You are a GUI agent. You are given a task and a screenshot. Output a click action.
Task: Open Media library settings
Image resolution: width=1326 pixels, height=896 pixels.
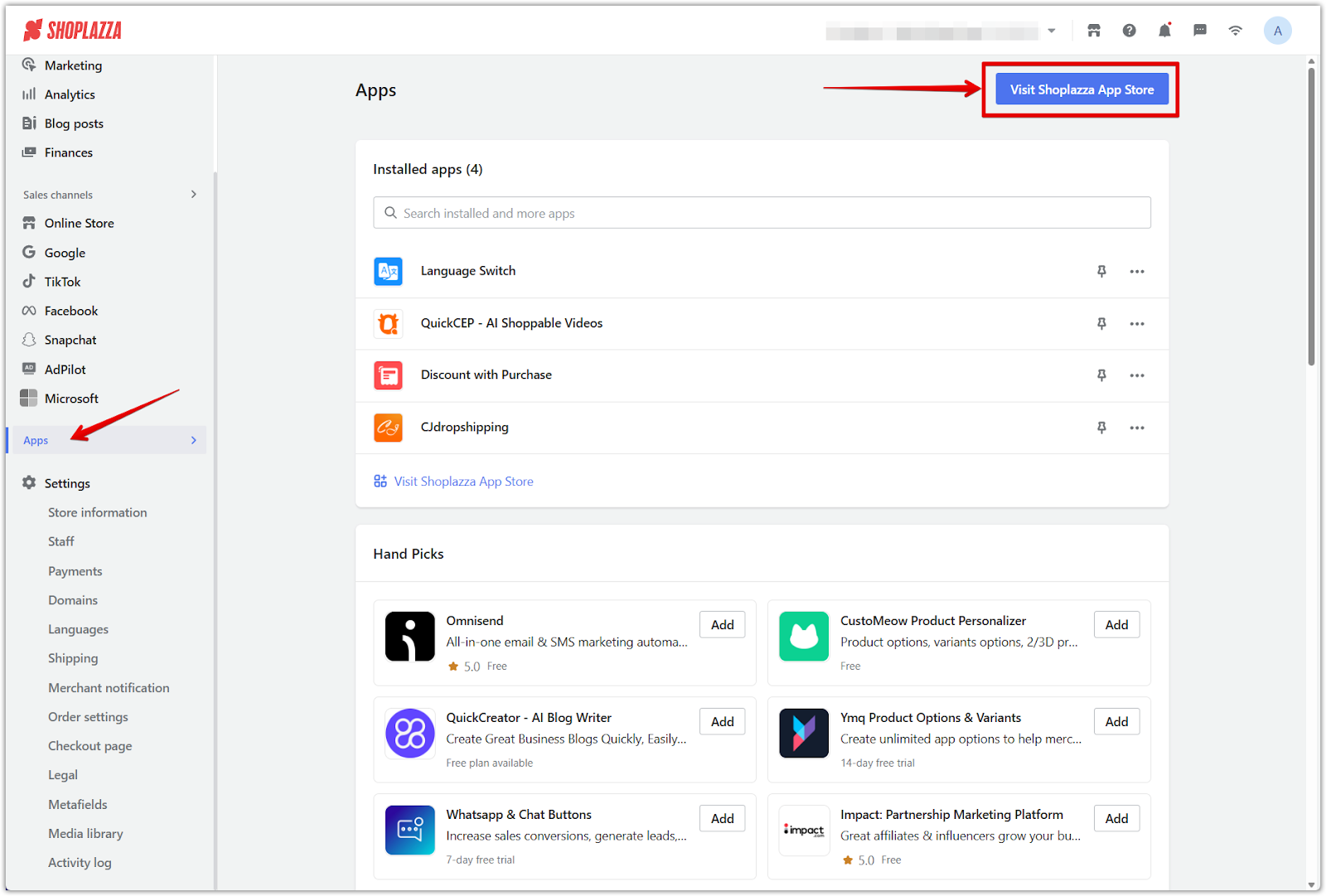(x=85, y=834)
